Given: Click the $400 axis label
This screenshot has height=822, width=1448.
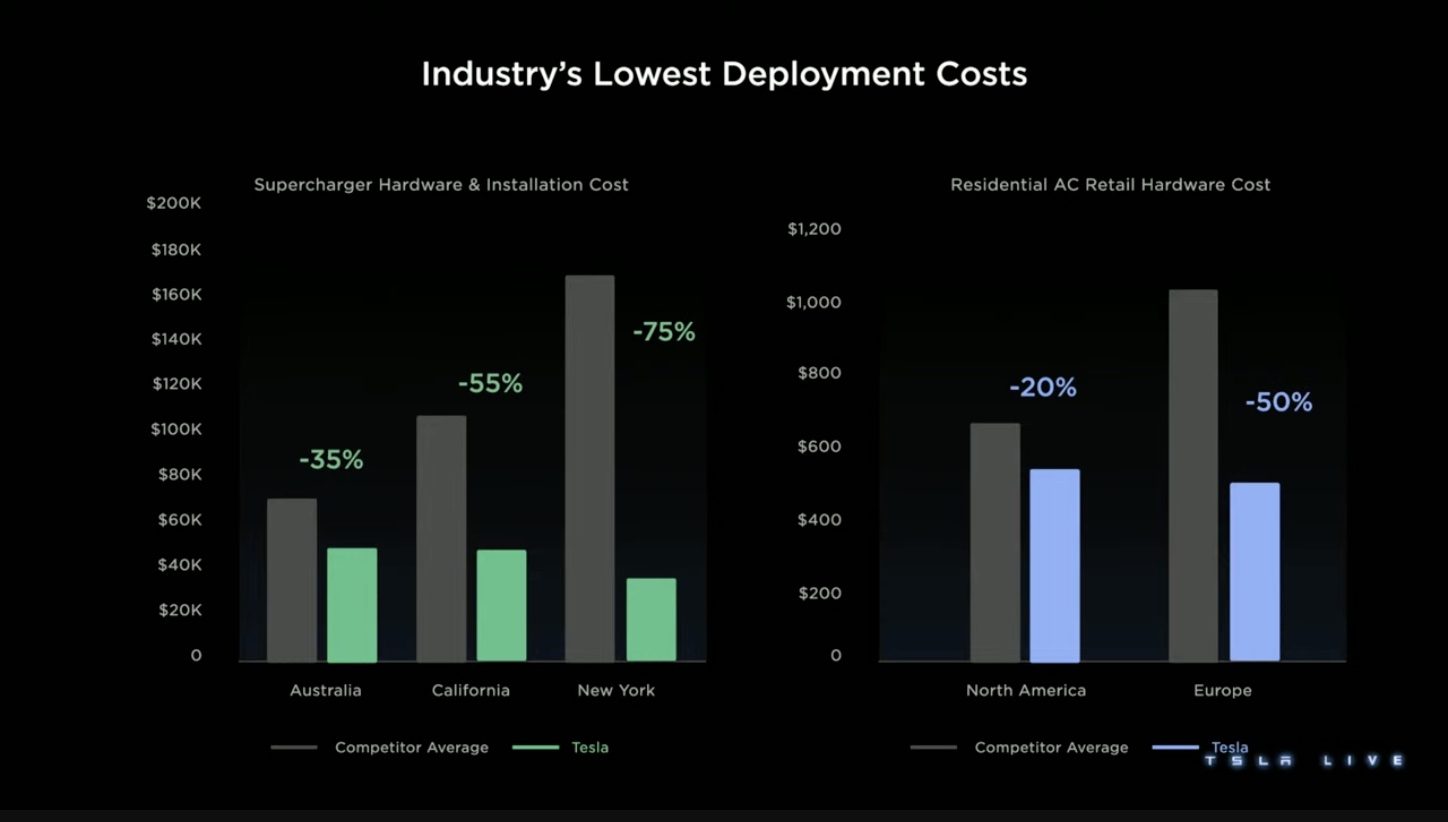Looking at the screenshot, I should [x=819, y=520].
